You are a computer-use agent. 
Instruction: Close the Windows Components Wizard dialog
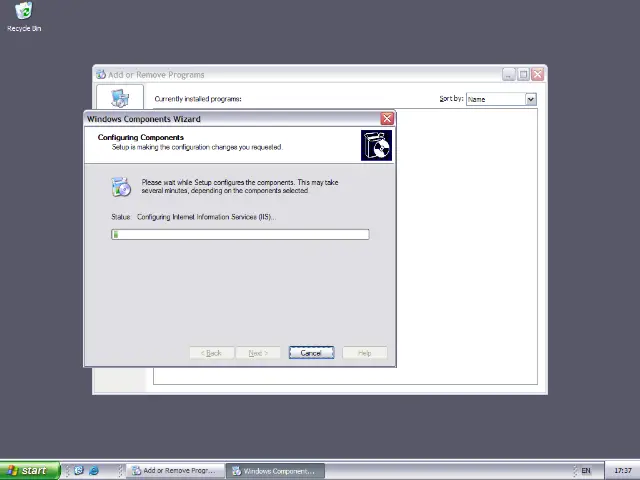tap(387, 119)
